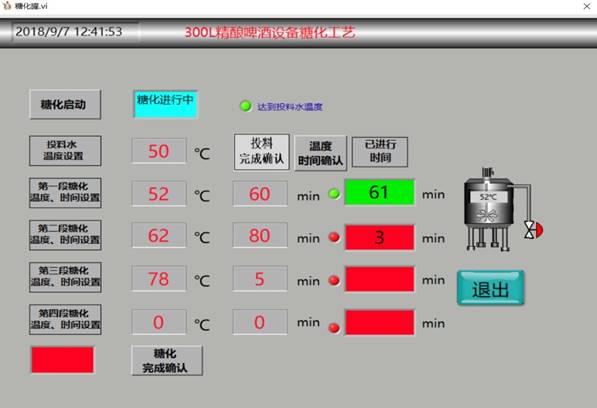Click the green LED for first stage
597x408 pixels.
[x=334, y=194]
